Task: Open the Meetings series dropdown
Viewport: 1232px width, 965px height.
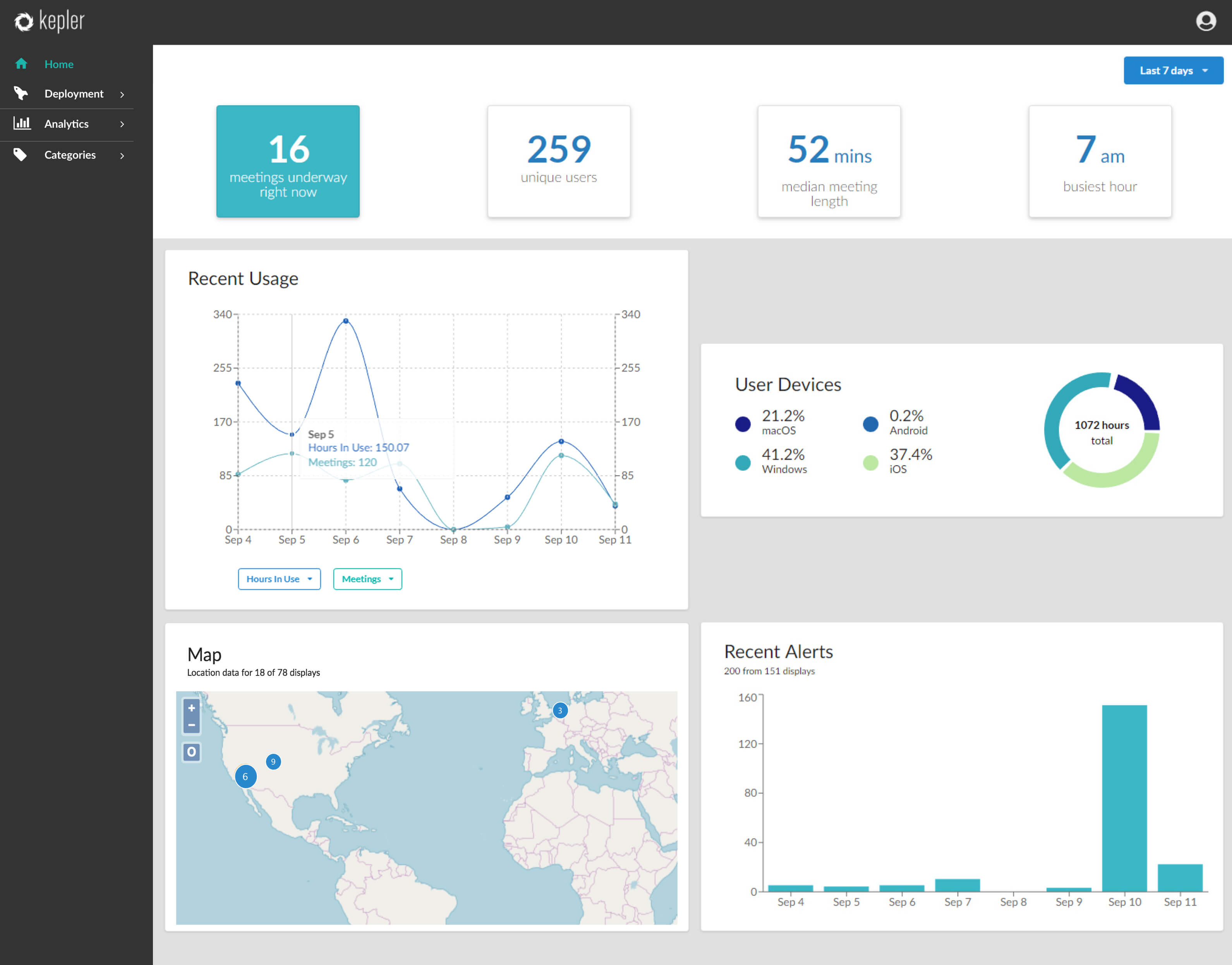Action: (x=367, y=579)
